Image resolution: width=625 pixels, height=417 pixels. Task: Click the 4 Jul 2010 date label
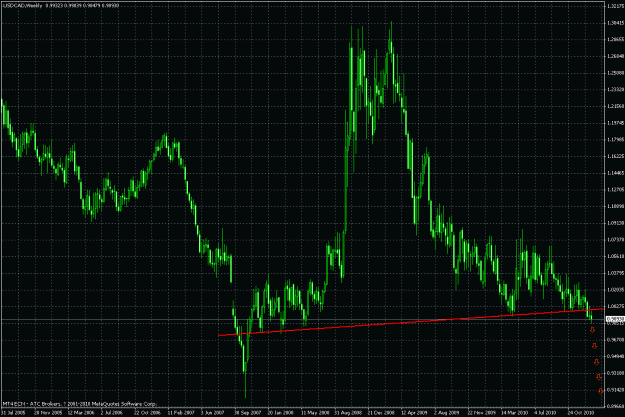tap(545, 413)
